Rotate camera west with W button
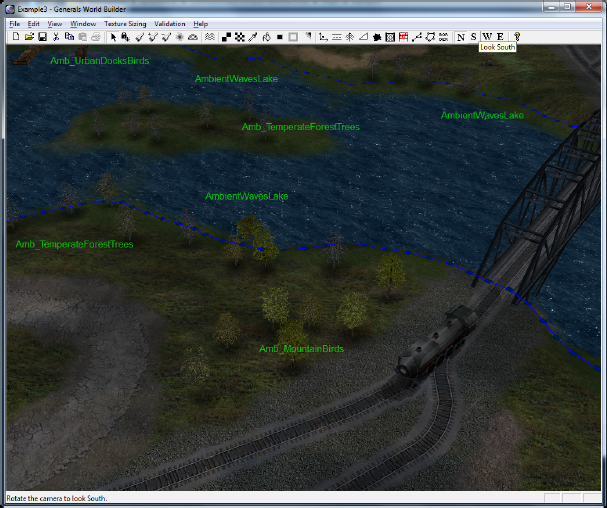This screenshot has width=607, height=508. [487, 37]
